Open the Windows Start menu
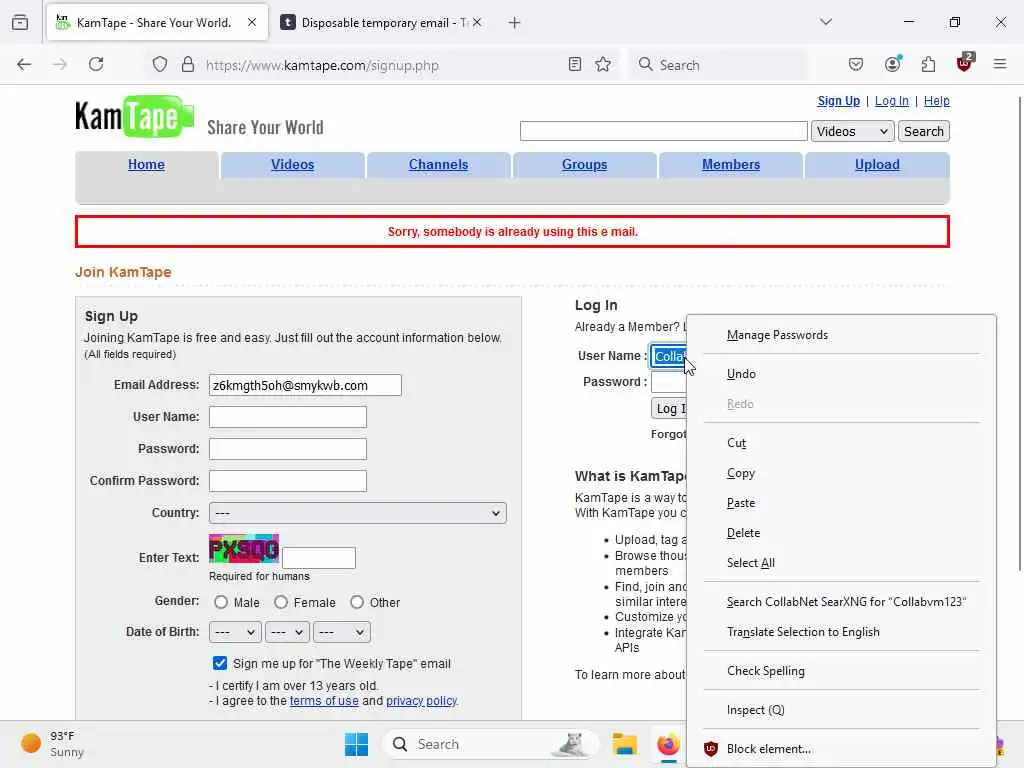The image size is (1024, 768). tap(356, 744)
